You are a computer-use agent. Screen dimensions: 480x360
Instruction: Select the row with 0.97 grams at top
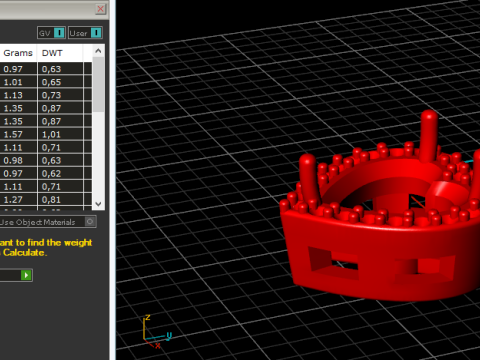coord(46,69)
